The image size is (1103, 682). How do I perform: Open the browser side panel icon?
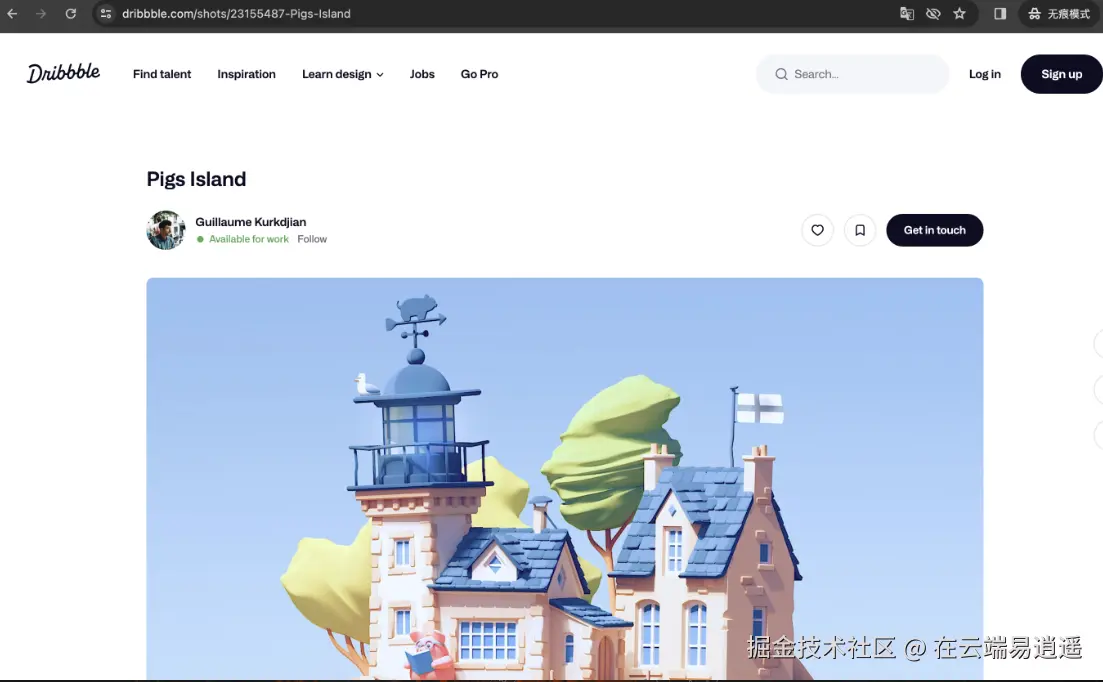1000,13
